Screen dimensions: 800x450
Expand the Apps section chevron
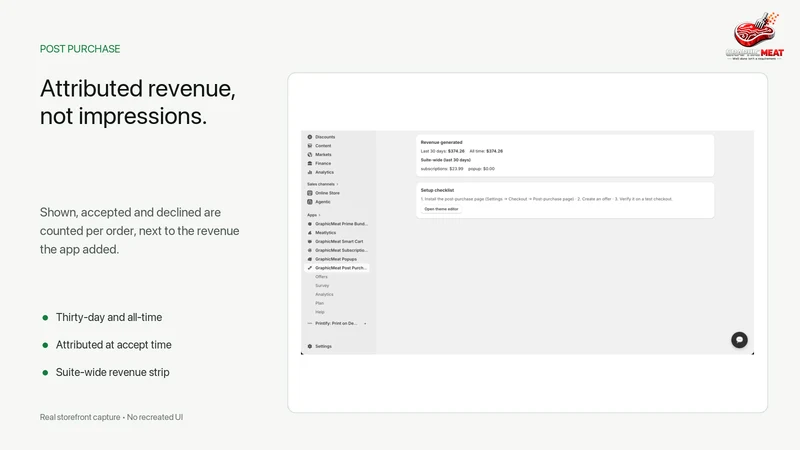click(x=320, y=215)
